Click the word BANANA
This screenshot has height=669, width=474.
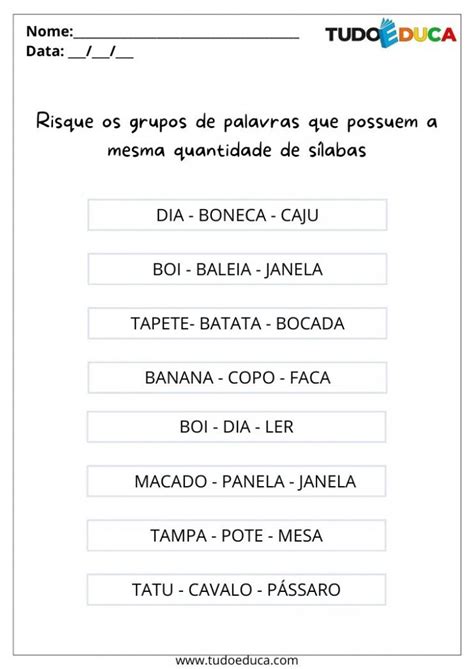(179, 378)
